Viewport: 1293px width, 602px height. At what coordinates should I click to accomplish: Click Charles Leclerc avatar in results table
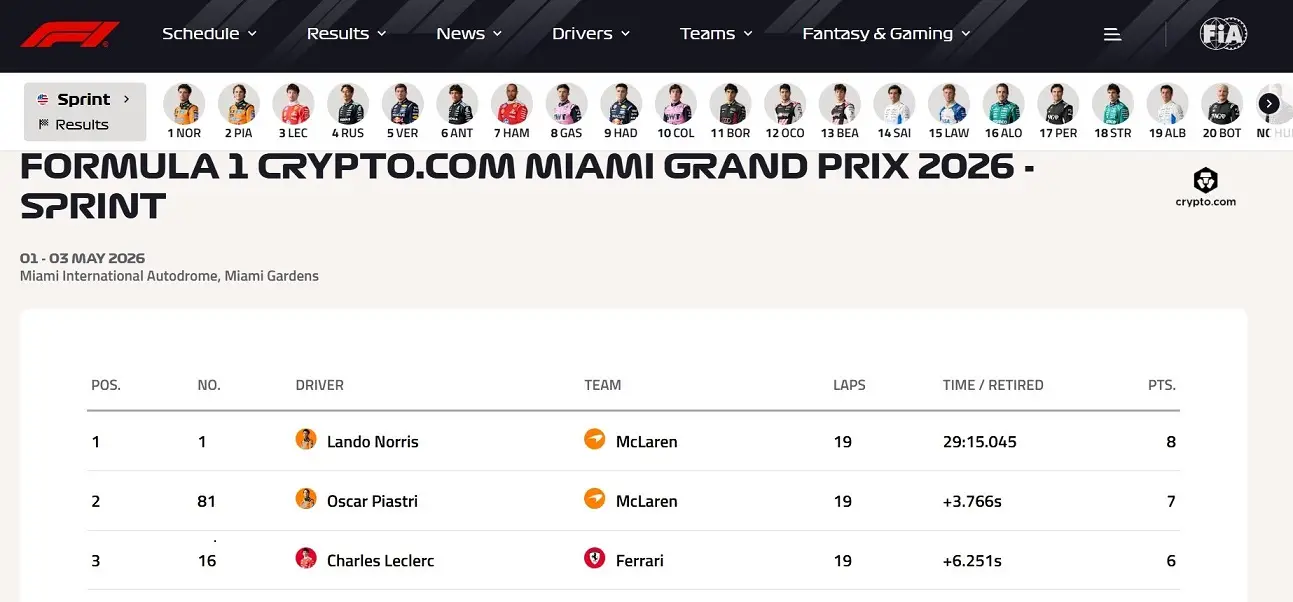(306, 558)
